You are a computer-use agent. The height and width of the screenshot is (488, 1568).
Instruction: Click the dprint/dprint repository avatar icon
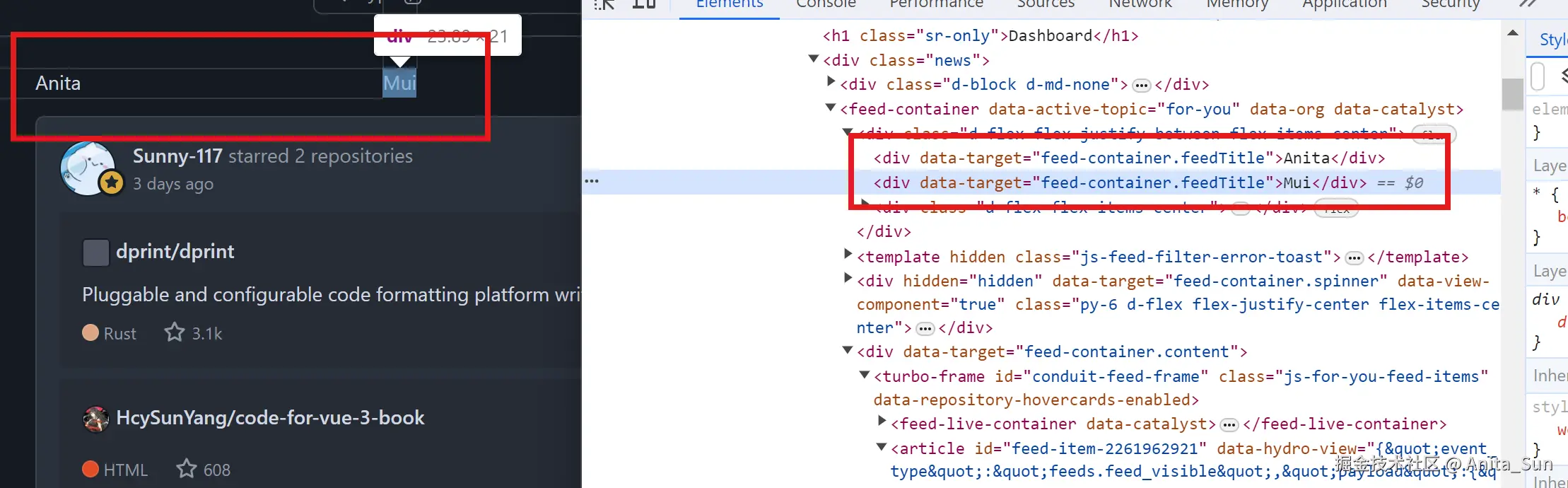click(95, 252)
